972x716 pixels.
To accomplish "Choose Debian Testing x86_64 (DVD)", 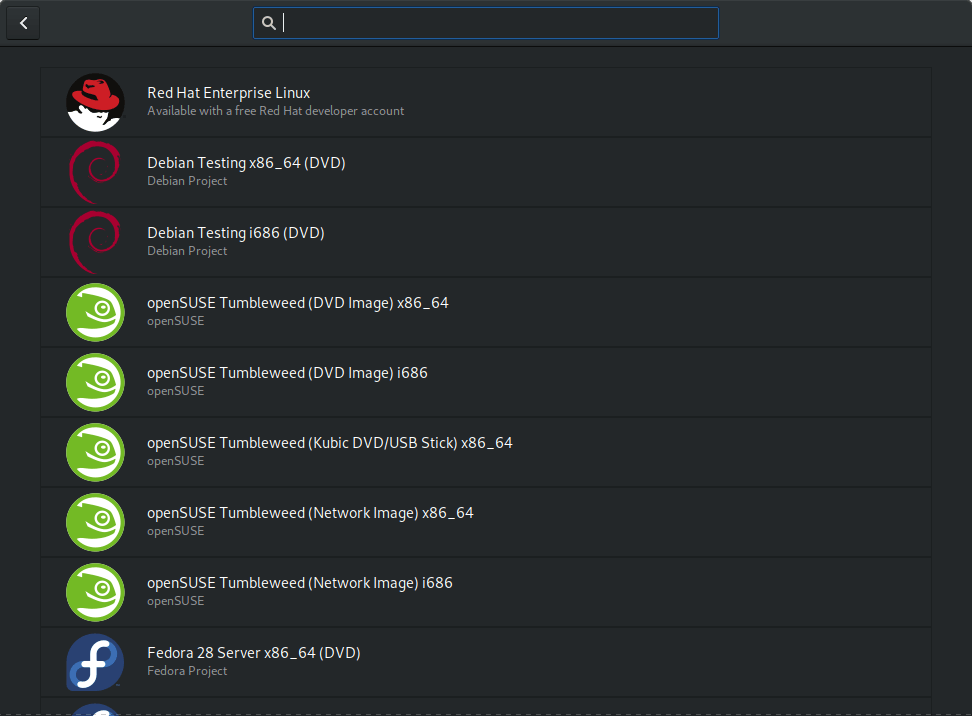I will point(246,163).
